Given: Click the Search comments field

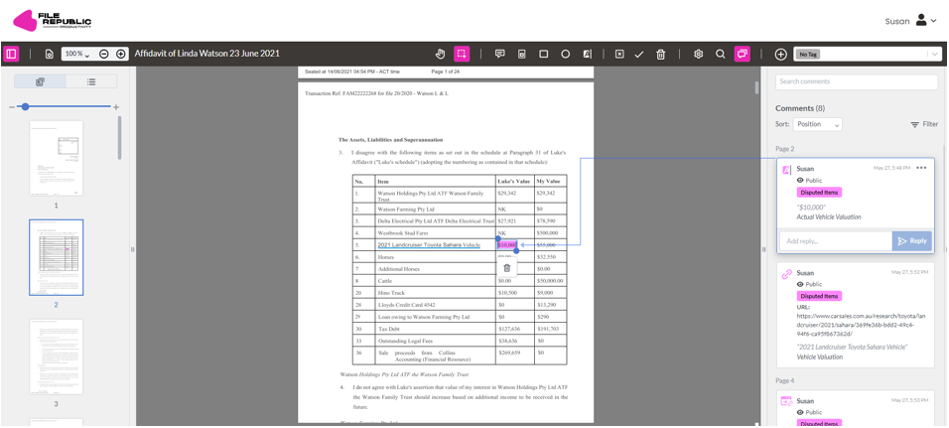Looking at the screenshot, I should point(856,82).
